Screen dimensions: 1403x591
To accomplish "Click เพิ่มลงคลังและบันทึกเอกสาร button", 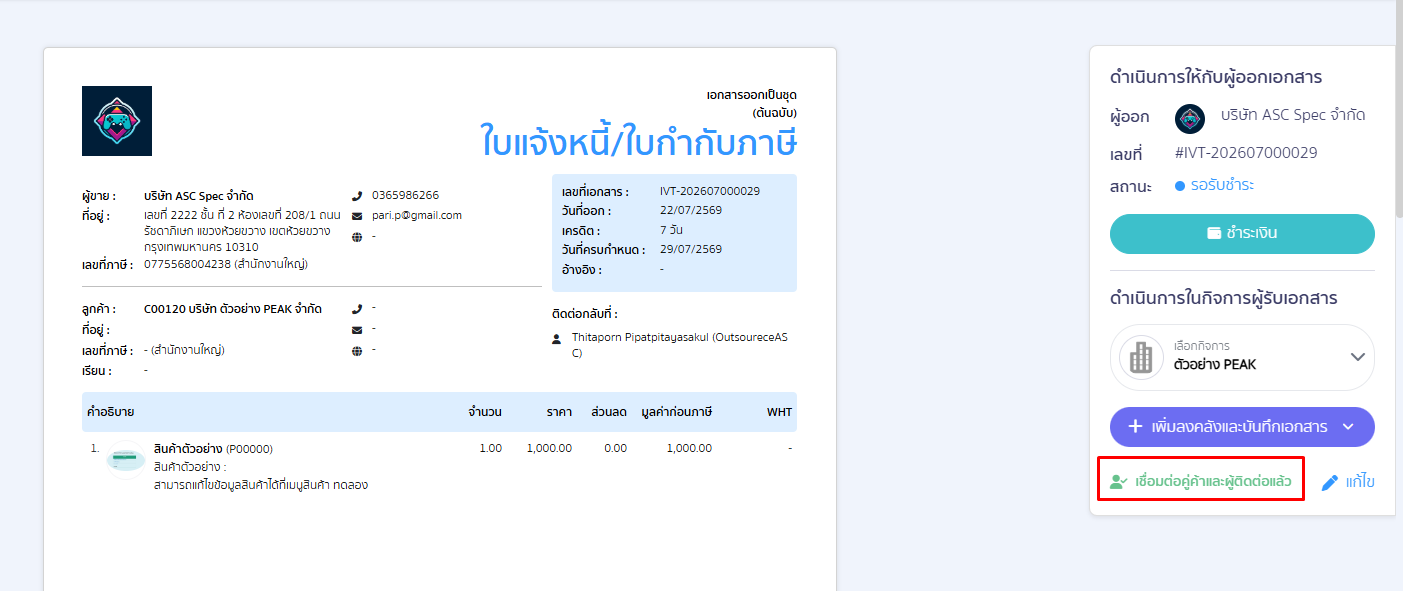I will click(1242, 427).
